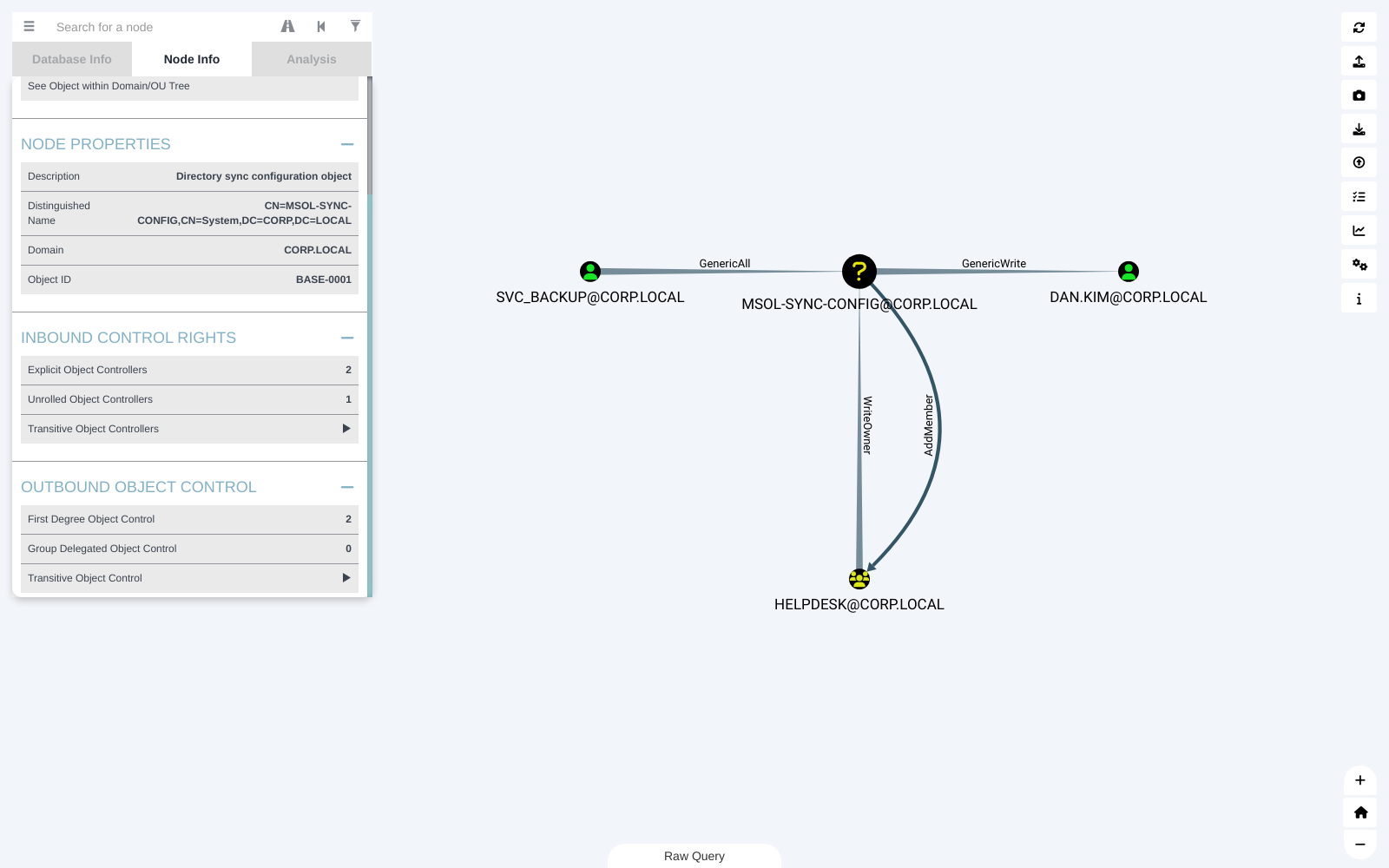Select the SVC_BACKUP user node
1389x868 pixels.
(590, 272)
